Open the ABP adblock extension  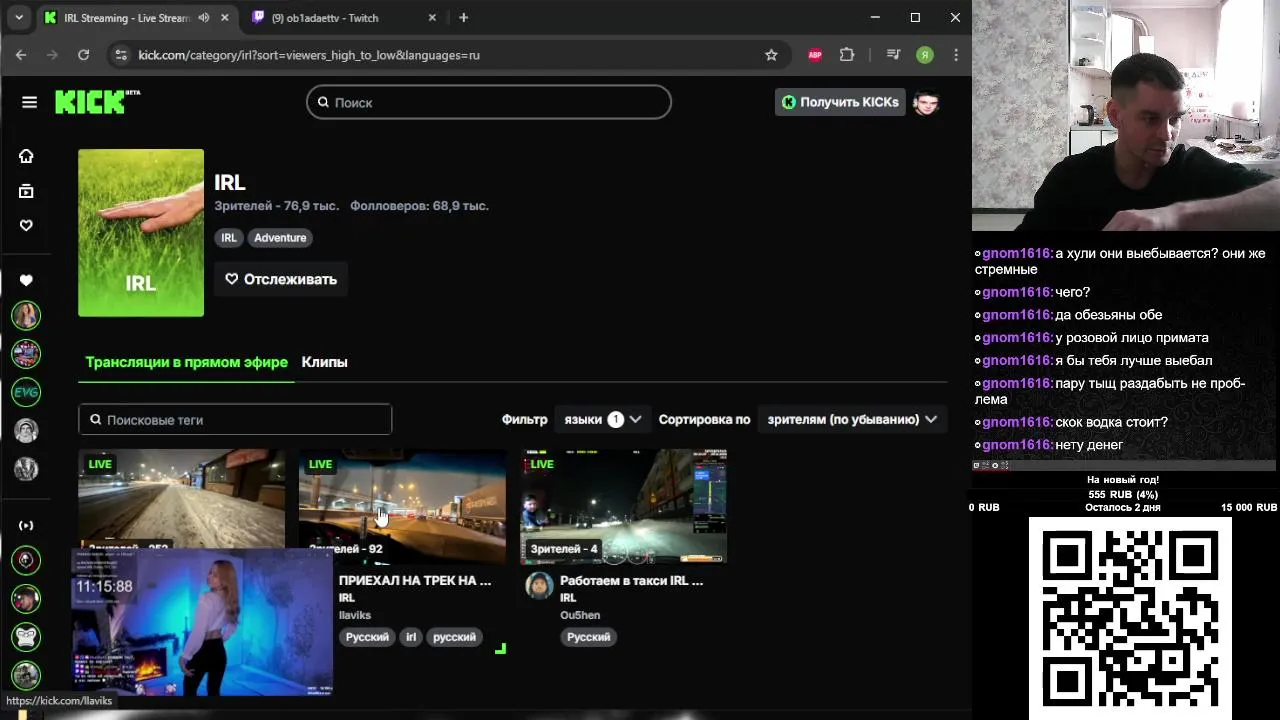coord(815,55)
